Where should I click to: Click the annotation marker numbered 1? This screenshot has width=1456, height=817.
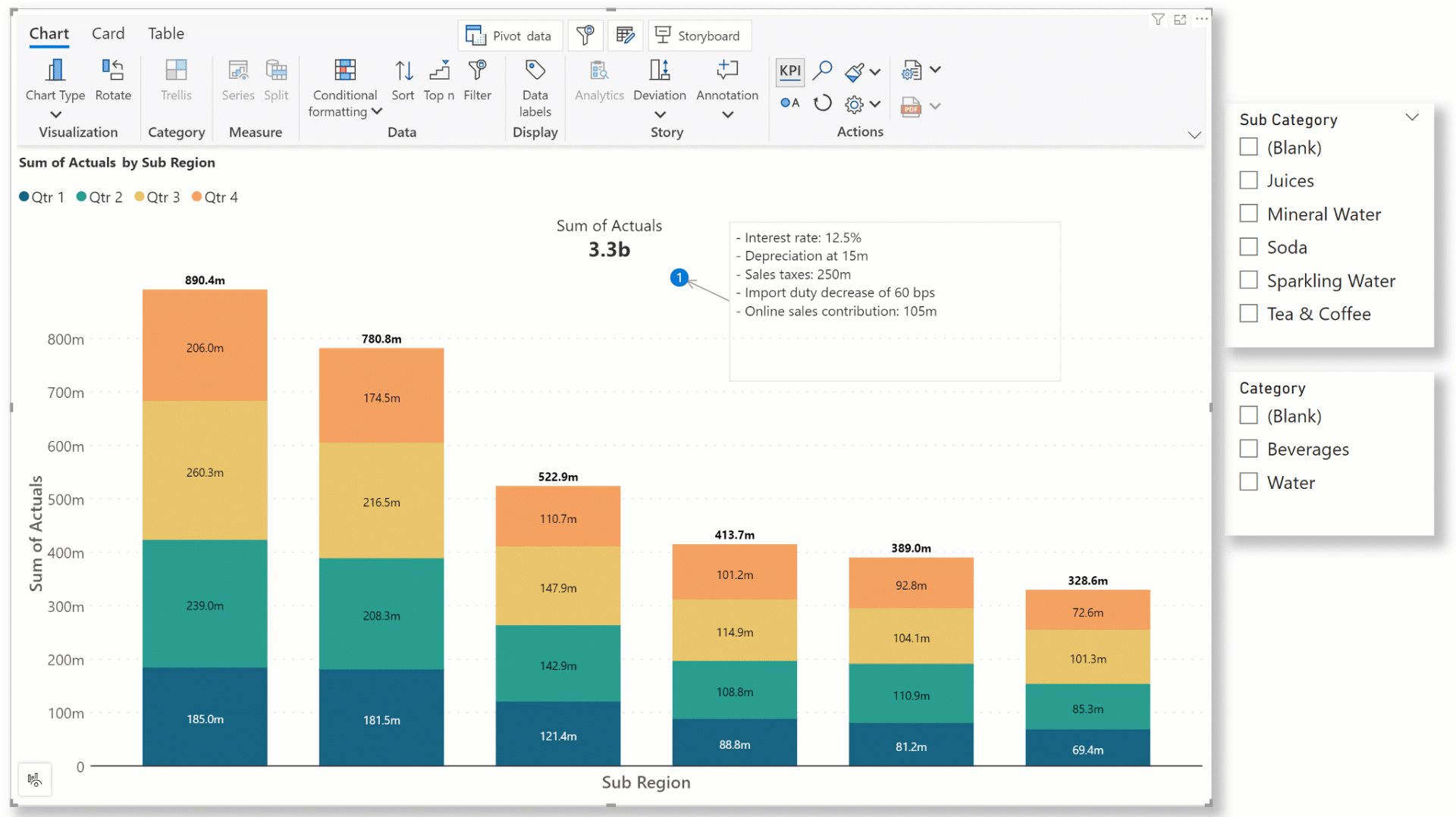click(679, 278)
